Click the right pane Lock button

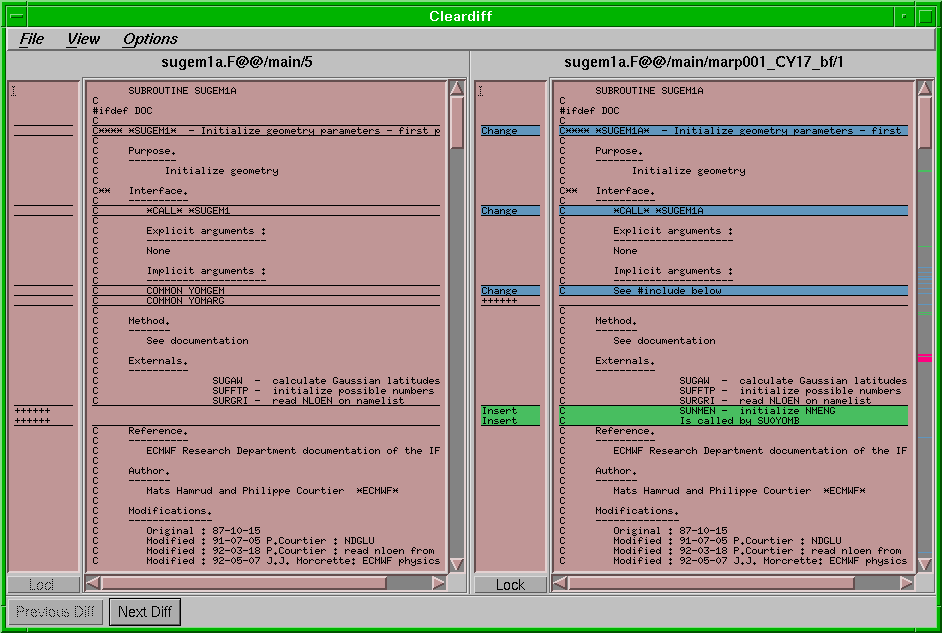(x=511, y=585)
